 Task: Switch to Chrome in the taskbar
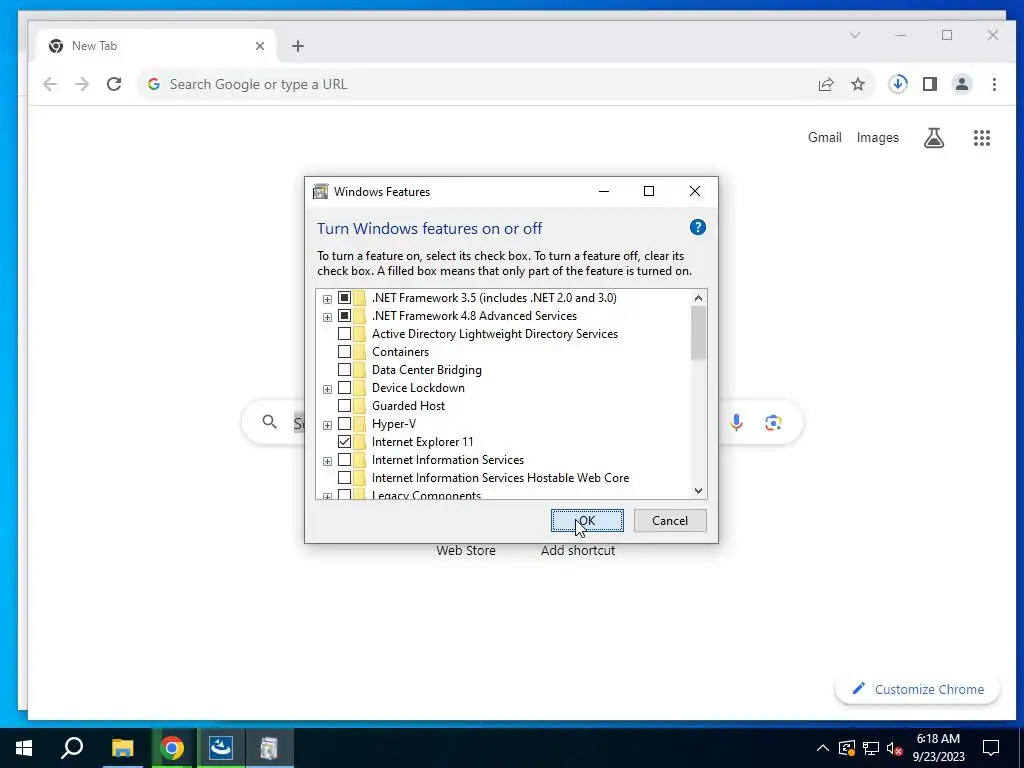[172, 748]
